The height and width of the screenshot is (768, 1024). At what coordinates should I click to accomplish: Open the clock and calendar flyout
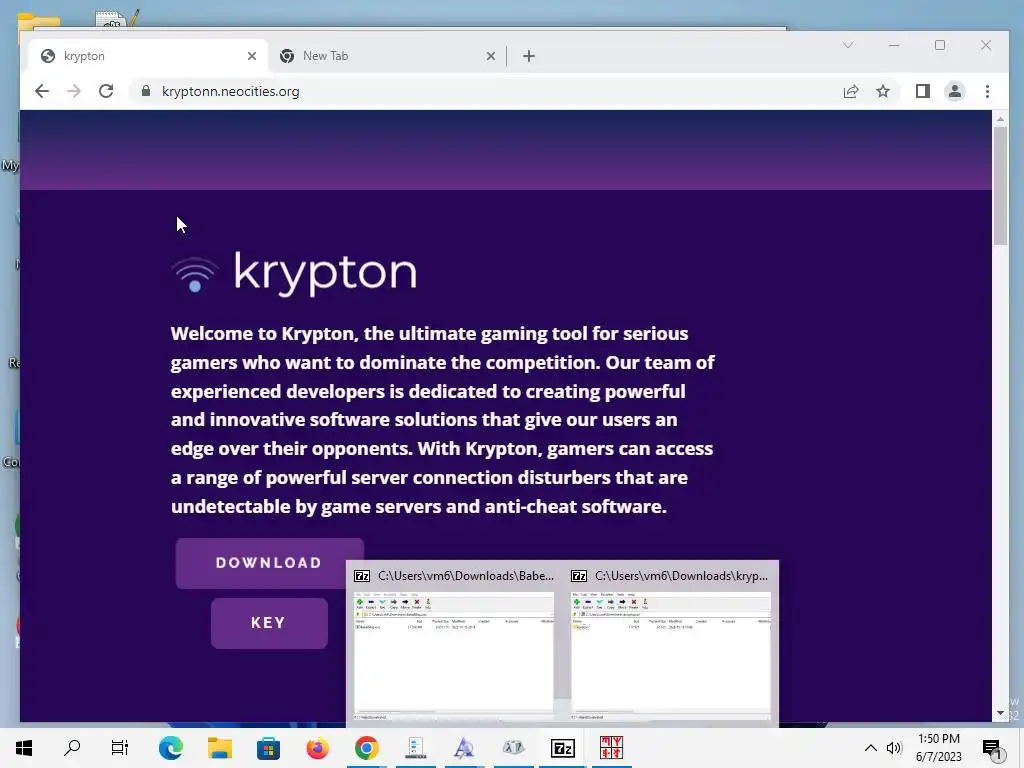[938, 748]
